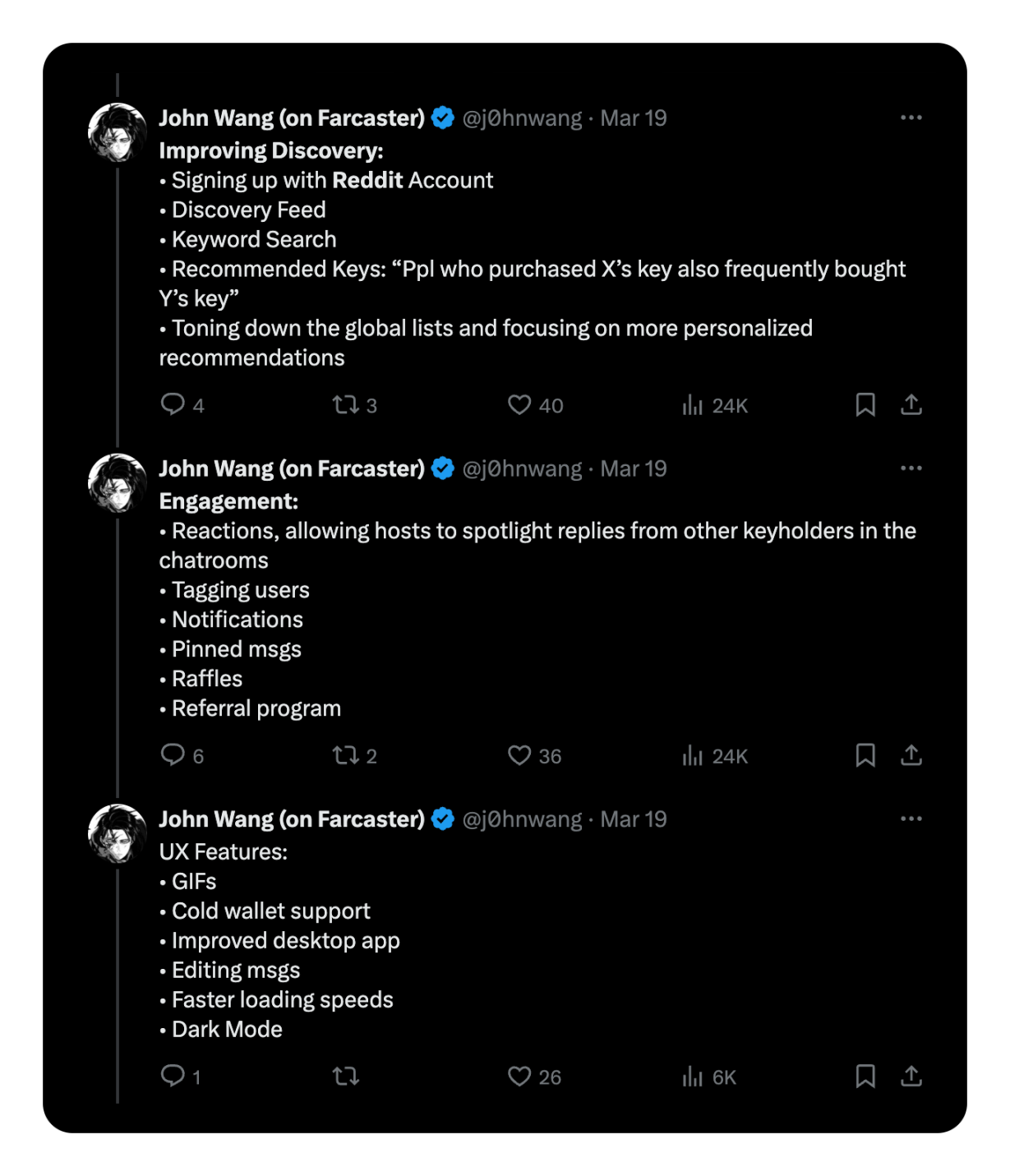Reply to the Engagement tweet
Screen dimensions: 1010x1176
[x=173, y=755]
